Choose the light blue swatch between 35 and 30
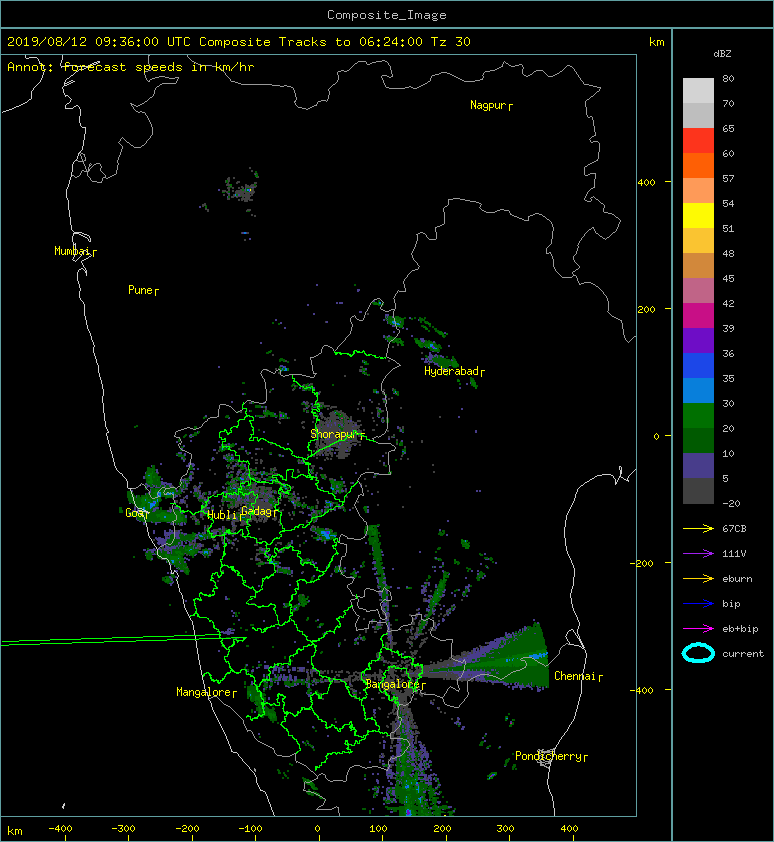The height and width of the screenshot is (842, 774). coord(698,390)
